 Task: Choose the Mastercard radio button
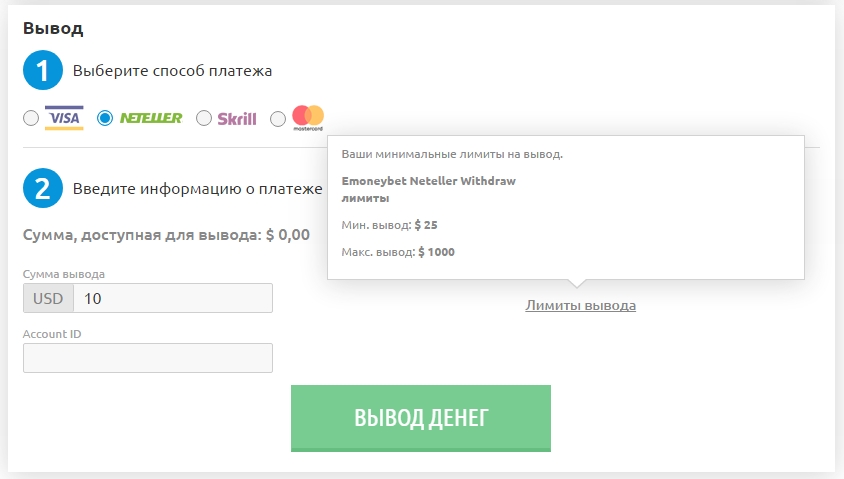point(278,118)
